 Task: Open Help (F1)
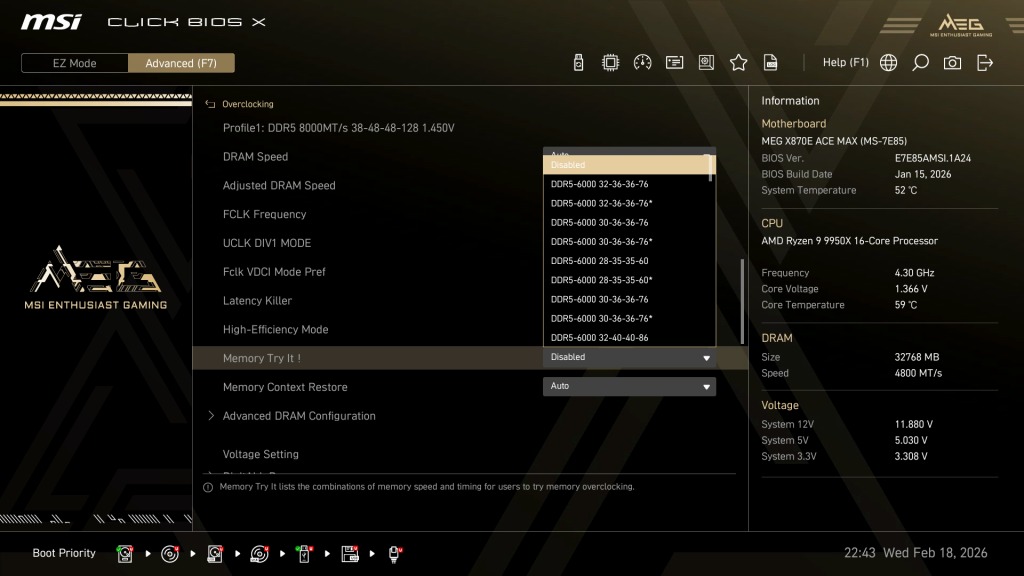(845, 63)
